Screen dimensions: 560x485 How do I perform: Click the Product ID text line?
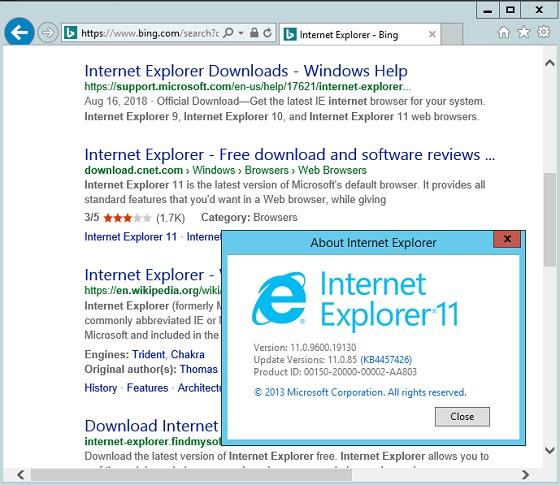tap(335, 372)
